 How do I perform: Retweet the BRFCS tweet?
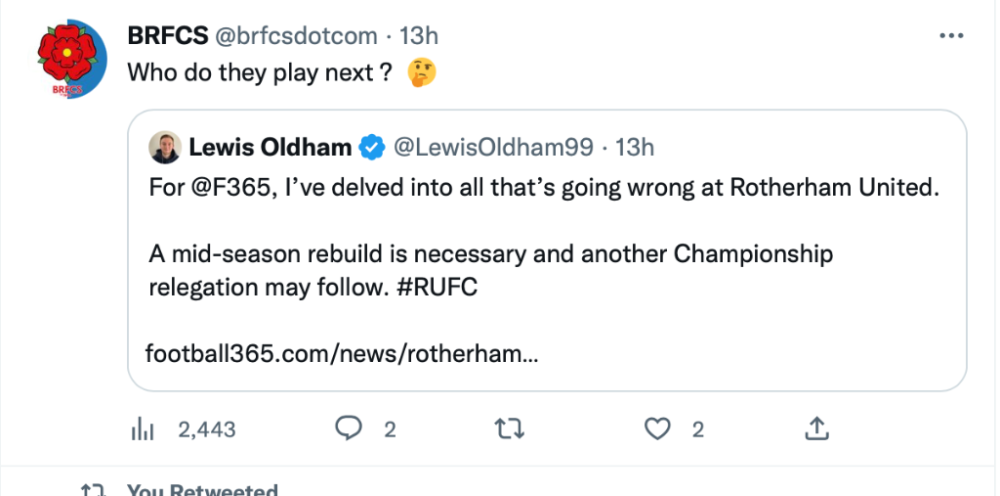click(x=510, y=429)
